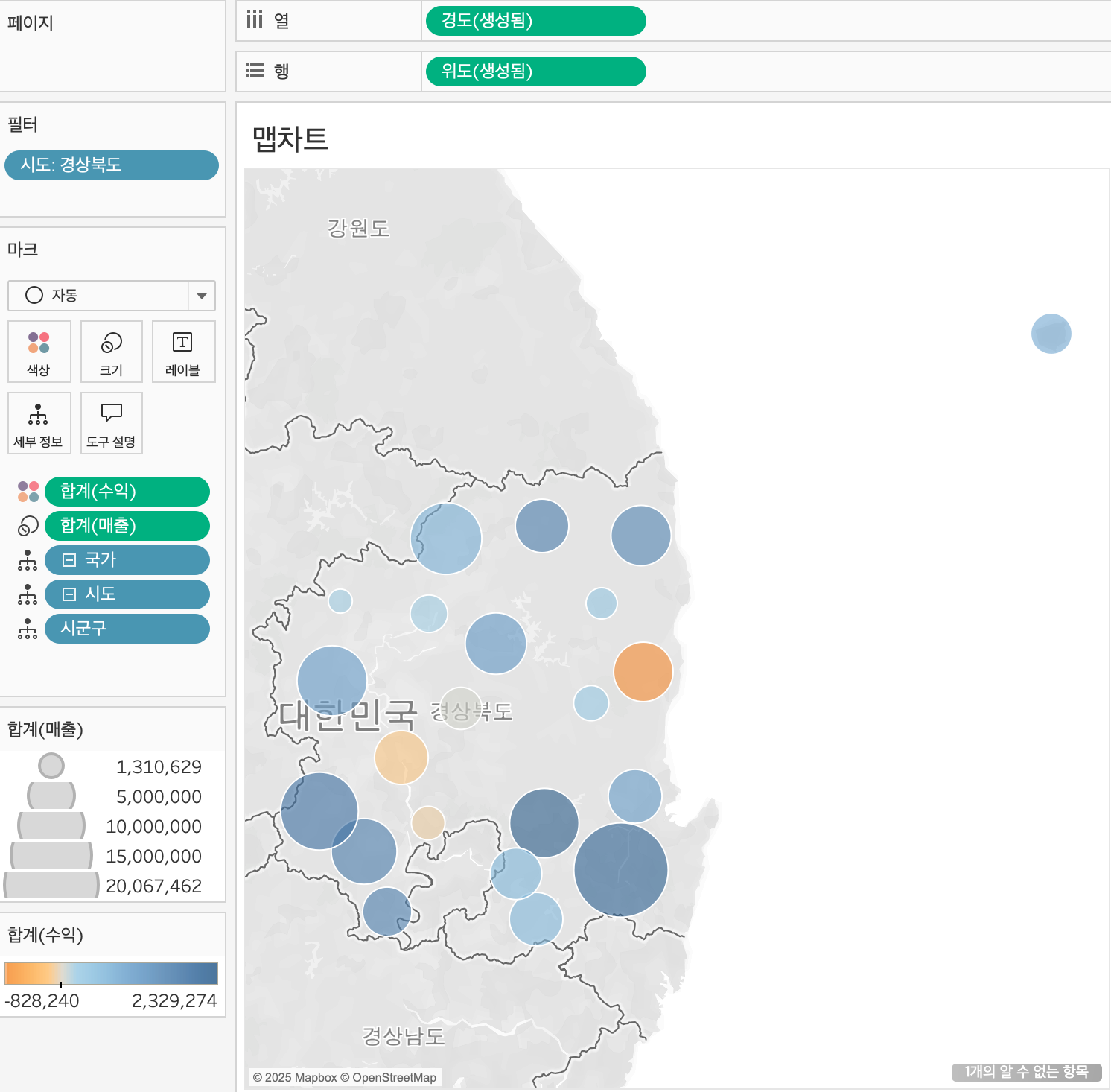1111x1092 pixels.
Task: Open the 세부 정보 (detail) mark card
Action: (39, 423)
